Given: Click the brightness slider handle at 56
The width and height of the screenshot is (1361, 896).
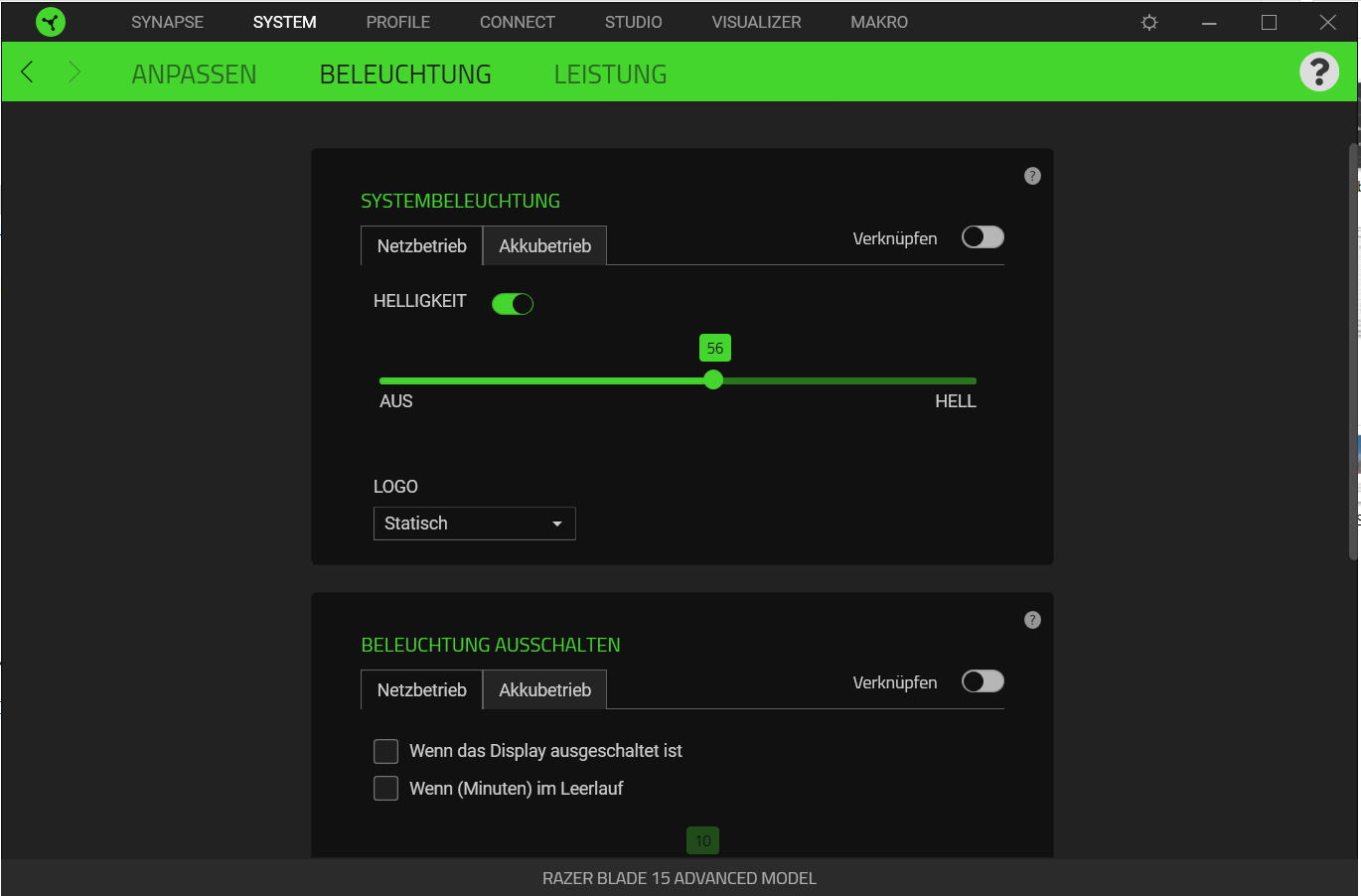Looking at the screenshot, I should coord(713,380).
